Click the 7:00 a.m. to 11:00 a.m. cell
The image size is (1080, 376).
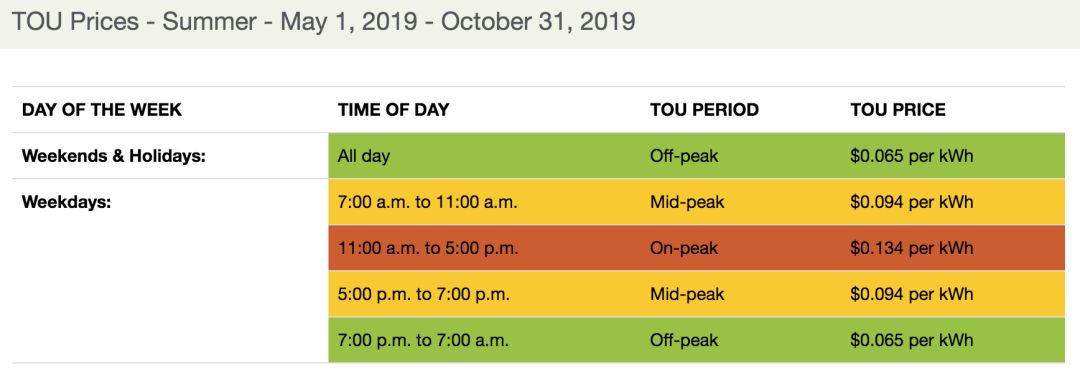tap(427, 202)
